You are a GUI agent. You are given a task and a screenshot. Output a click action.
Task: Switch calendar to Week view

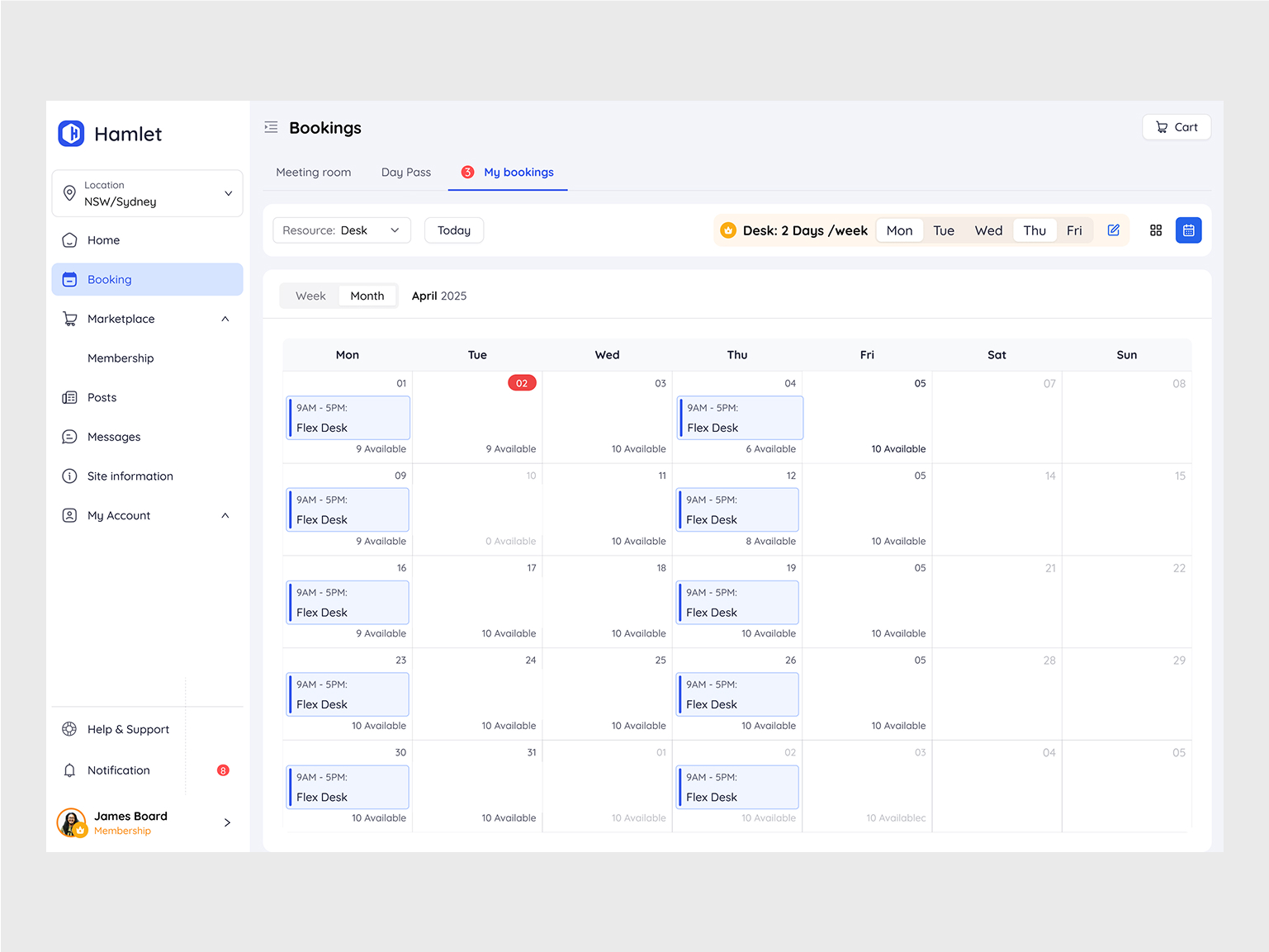[310, 295]
